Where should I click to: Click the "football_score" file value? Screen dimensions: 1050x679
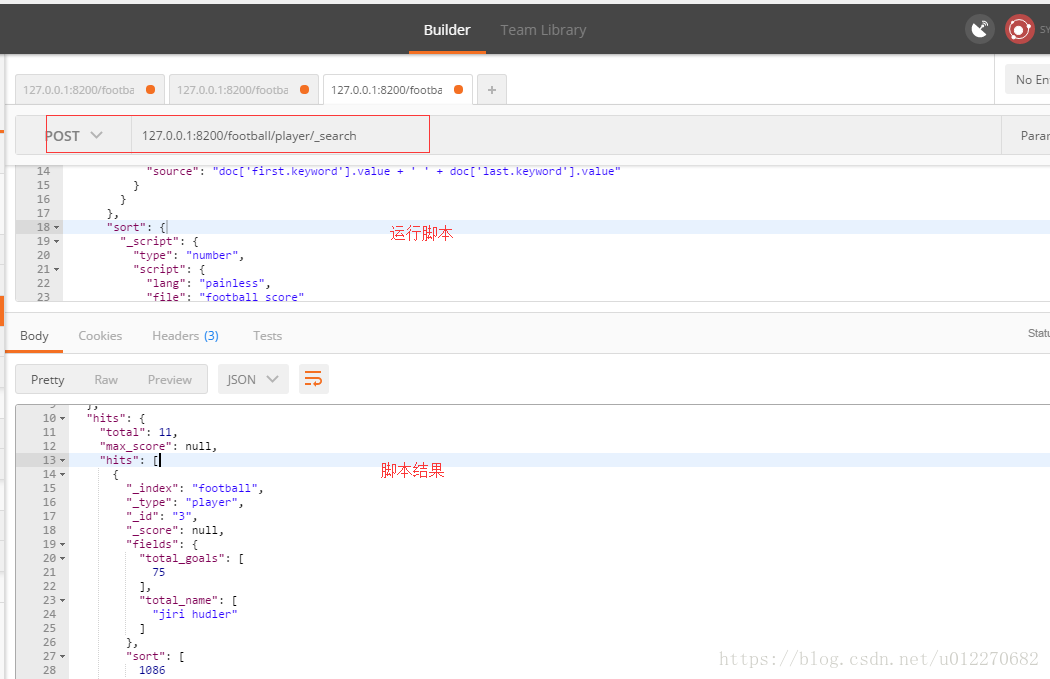click(252, 297)
